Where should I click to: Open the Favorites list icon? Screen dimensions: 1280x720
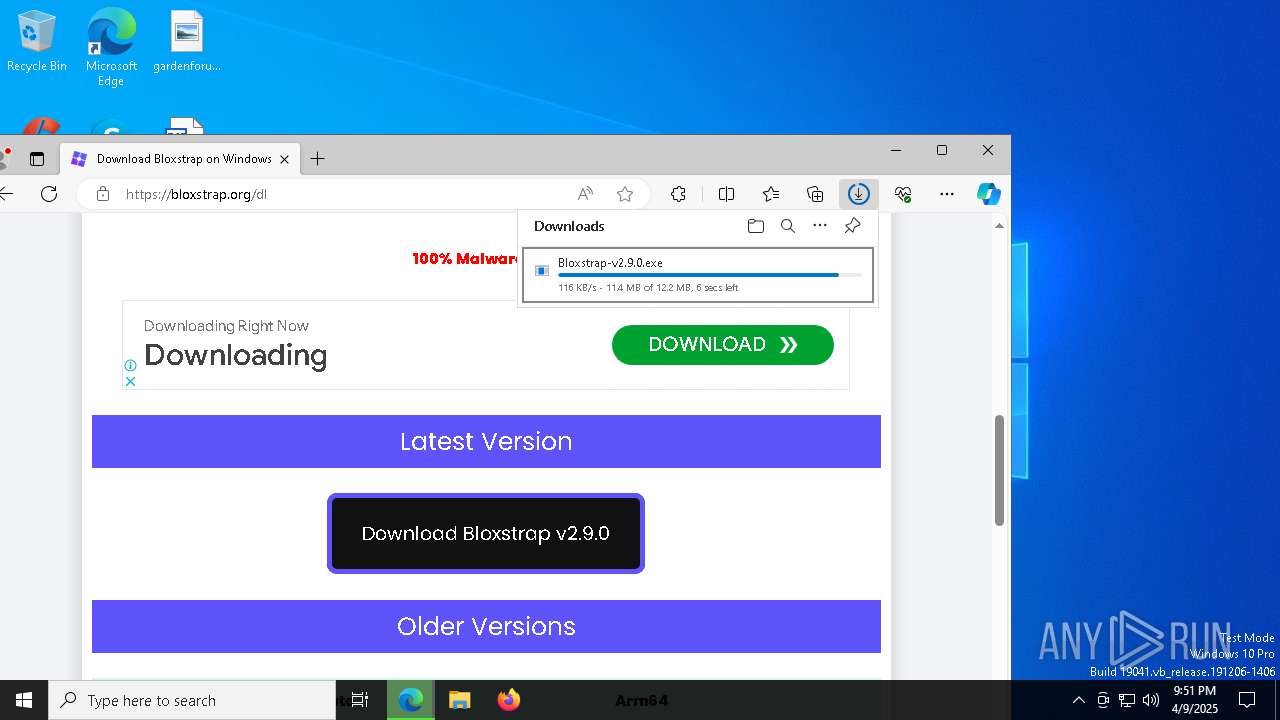[x=771, y=194]
